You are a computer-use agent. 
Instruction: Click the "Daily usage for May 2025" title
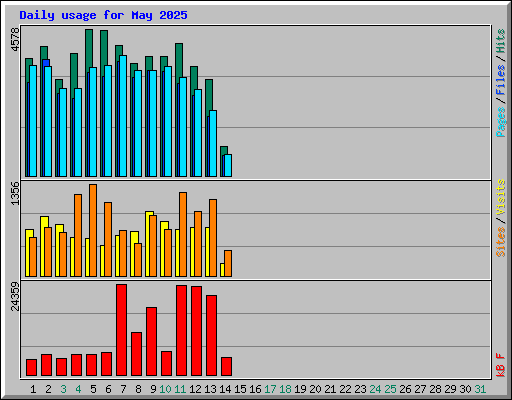point(103,15)
